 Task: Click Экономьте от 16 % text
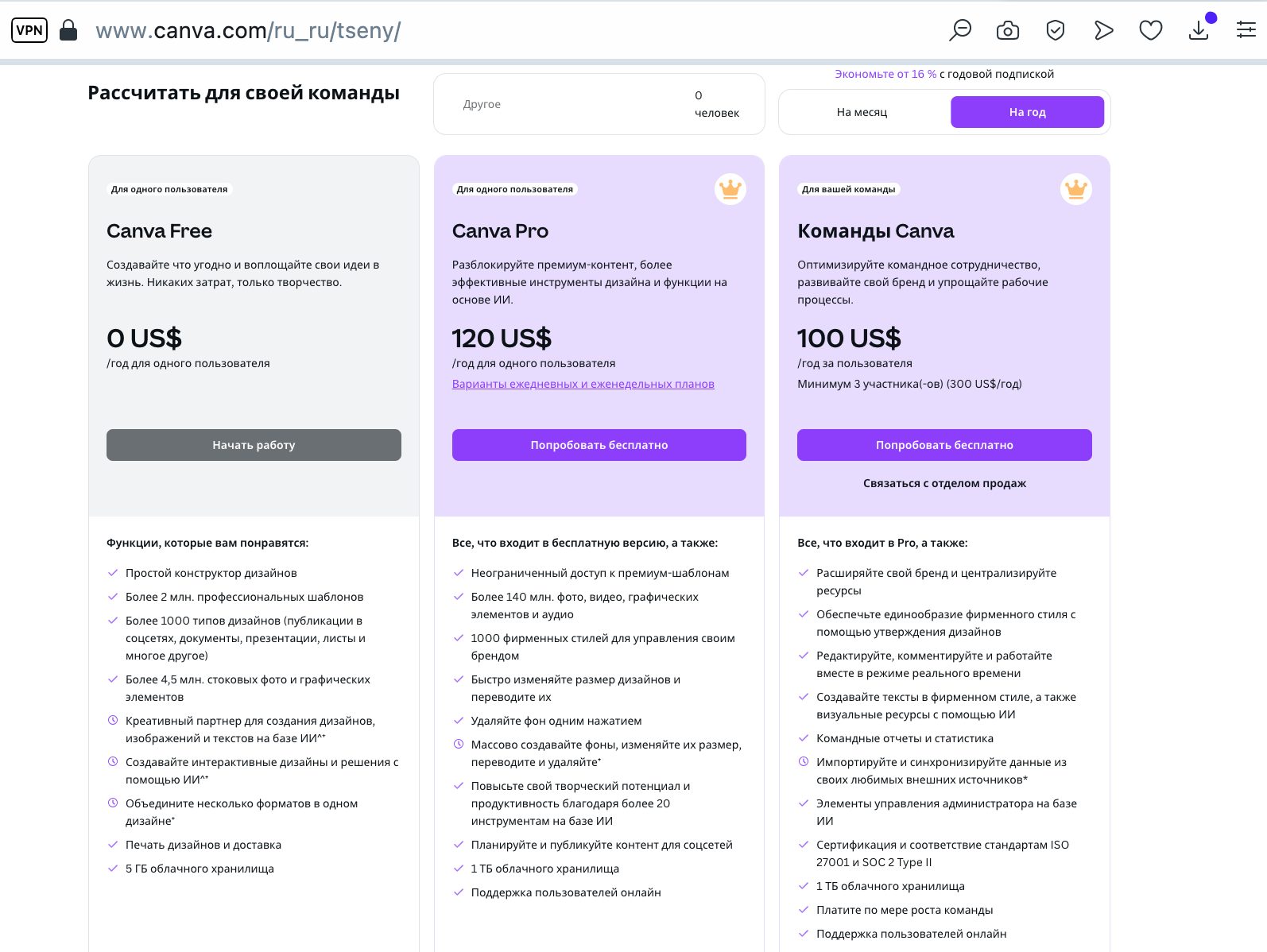coord(885,74)
